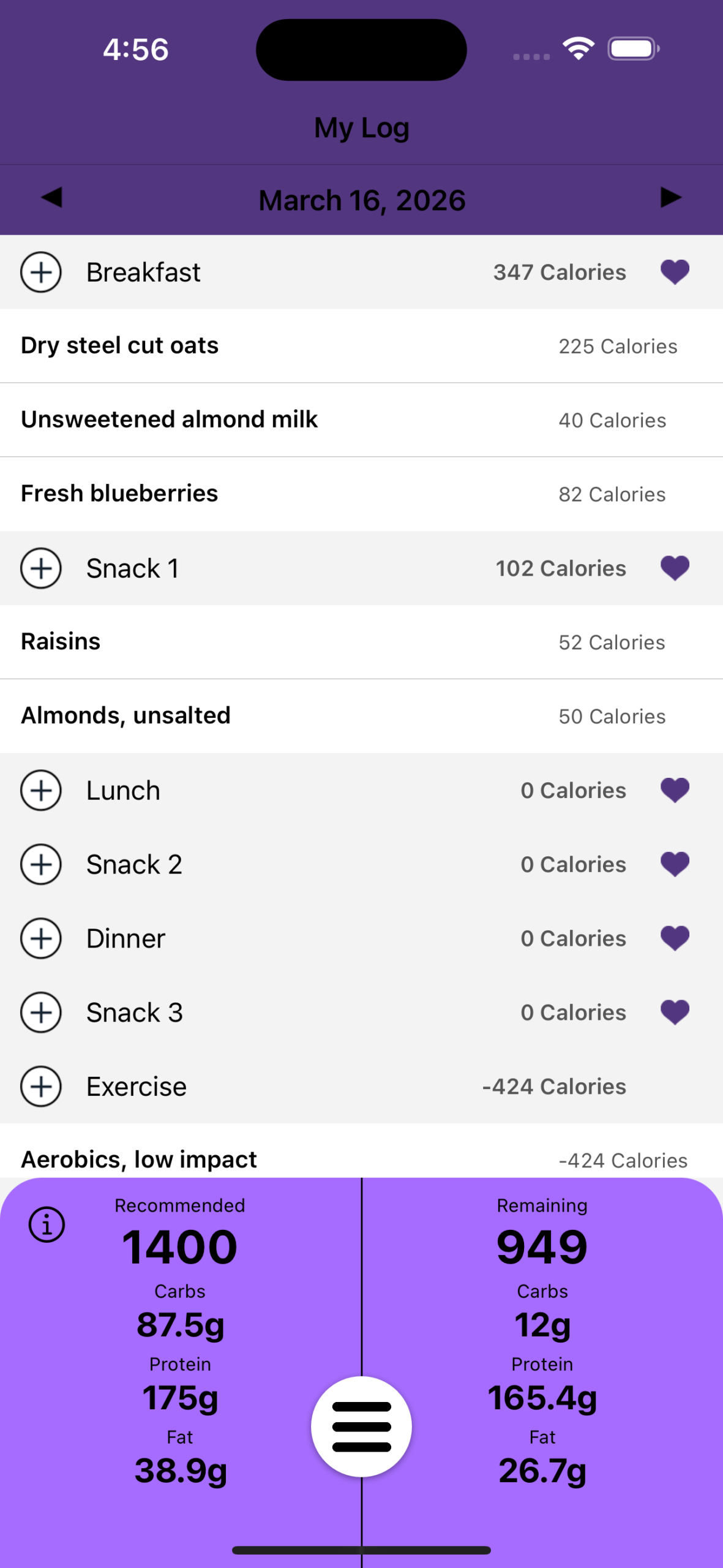Advance to the next day arrow
This screenshot has width=723, height=1568.
pyautogui.click(x=671, y=198)
